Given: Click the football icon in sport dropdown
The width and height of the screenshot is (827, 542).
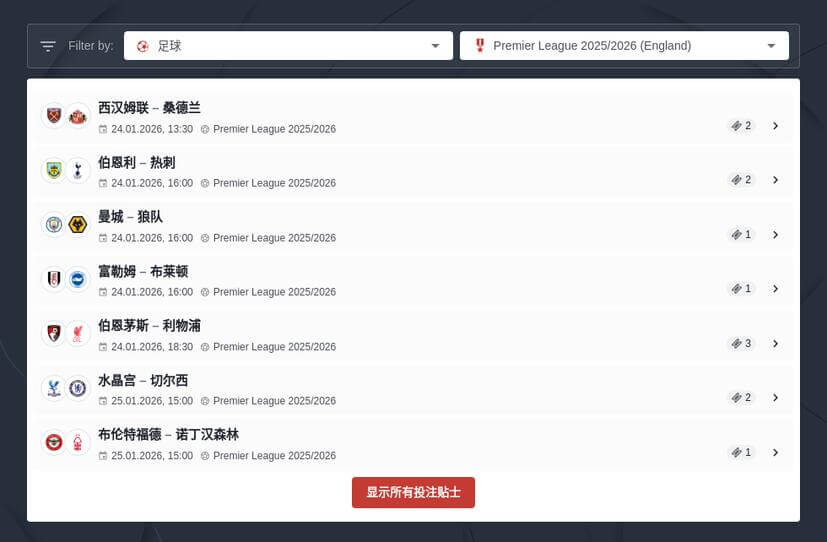Looking at the screenshot, I should (x=142, y=46).
